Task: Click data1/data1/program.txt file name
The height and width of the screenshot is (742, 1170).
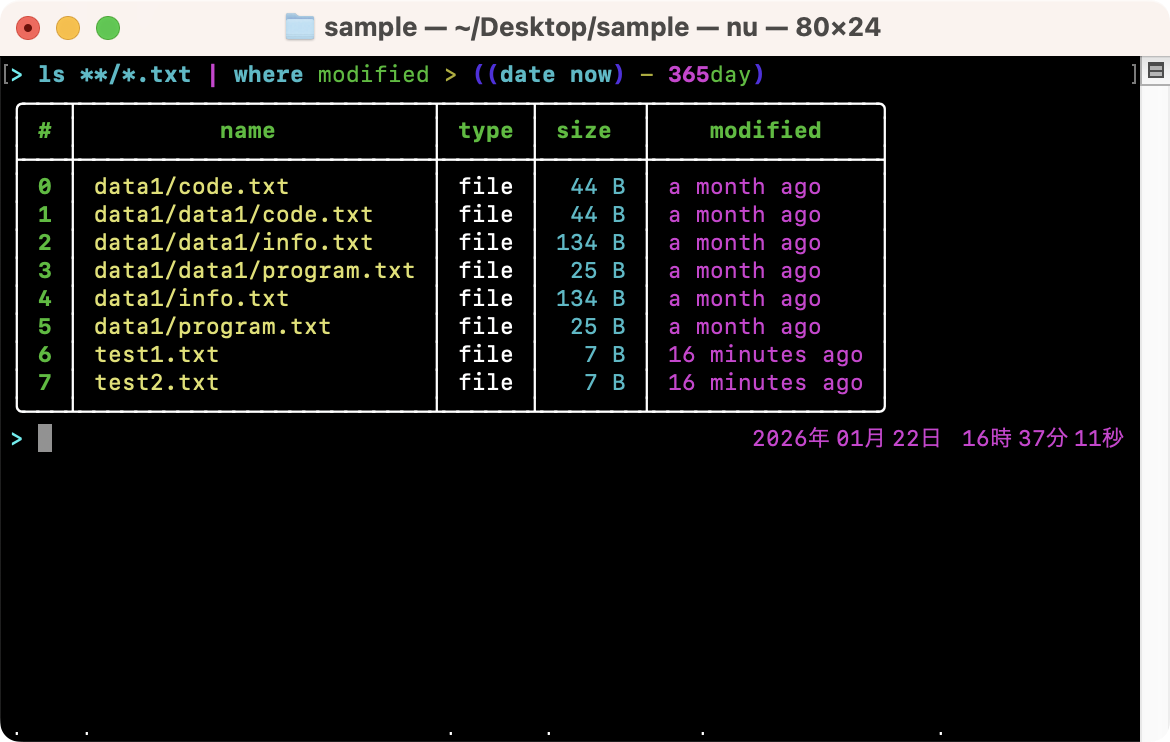Action: coord(254,271)
